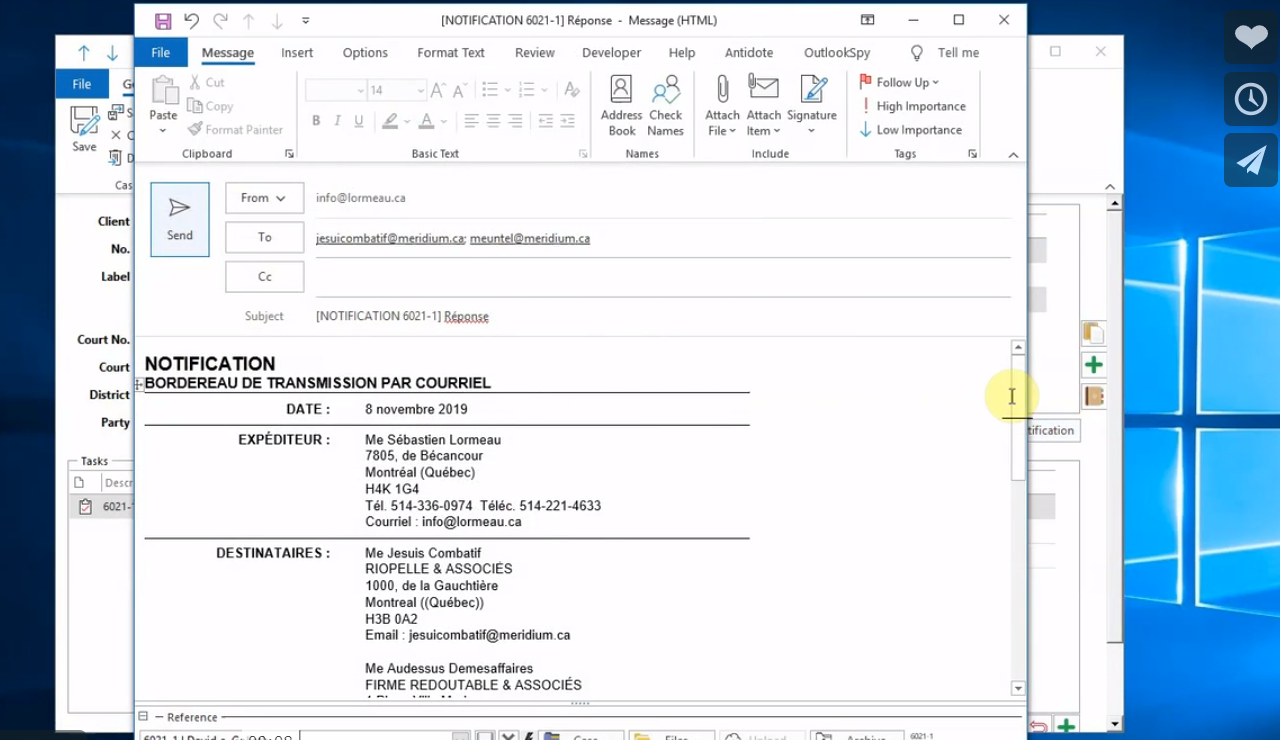Viewport: 1280px width, 740px height.
Task: Click the Paste clipboard icon
Action: [x=163, y=92]
